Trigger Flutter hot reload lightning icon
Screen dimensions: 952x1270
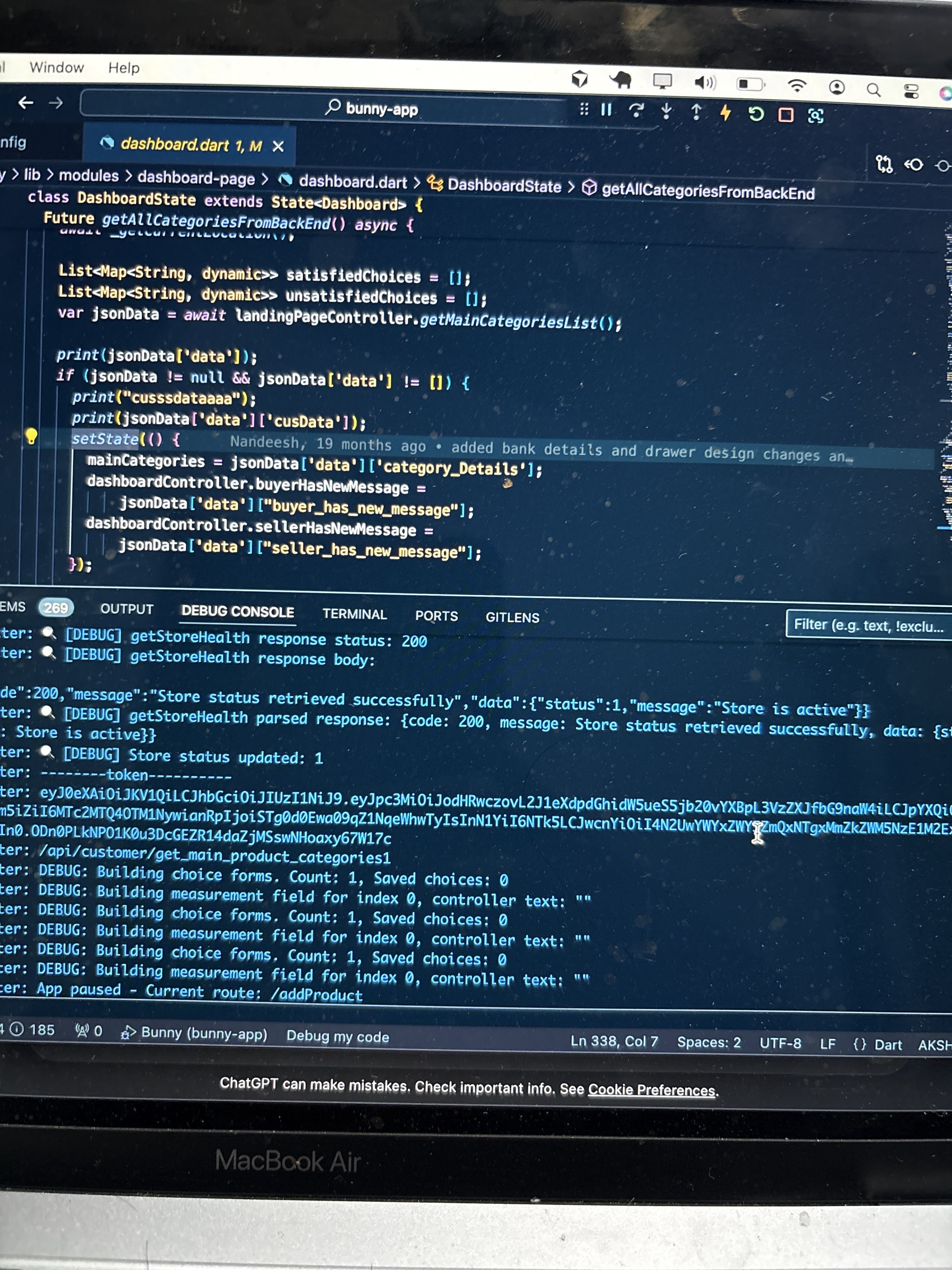click(725, 112)
